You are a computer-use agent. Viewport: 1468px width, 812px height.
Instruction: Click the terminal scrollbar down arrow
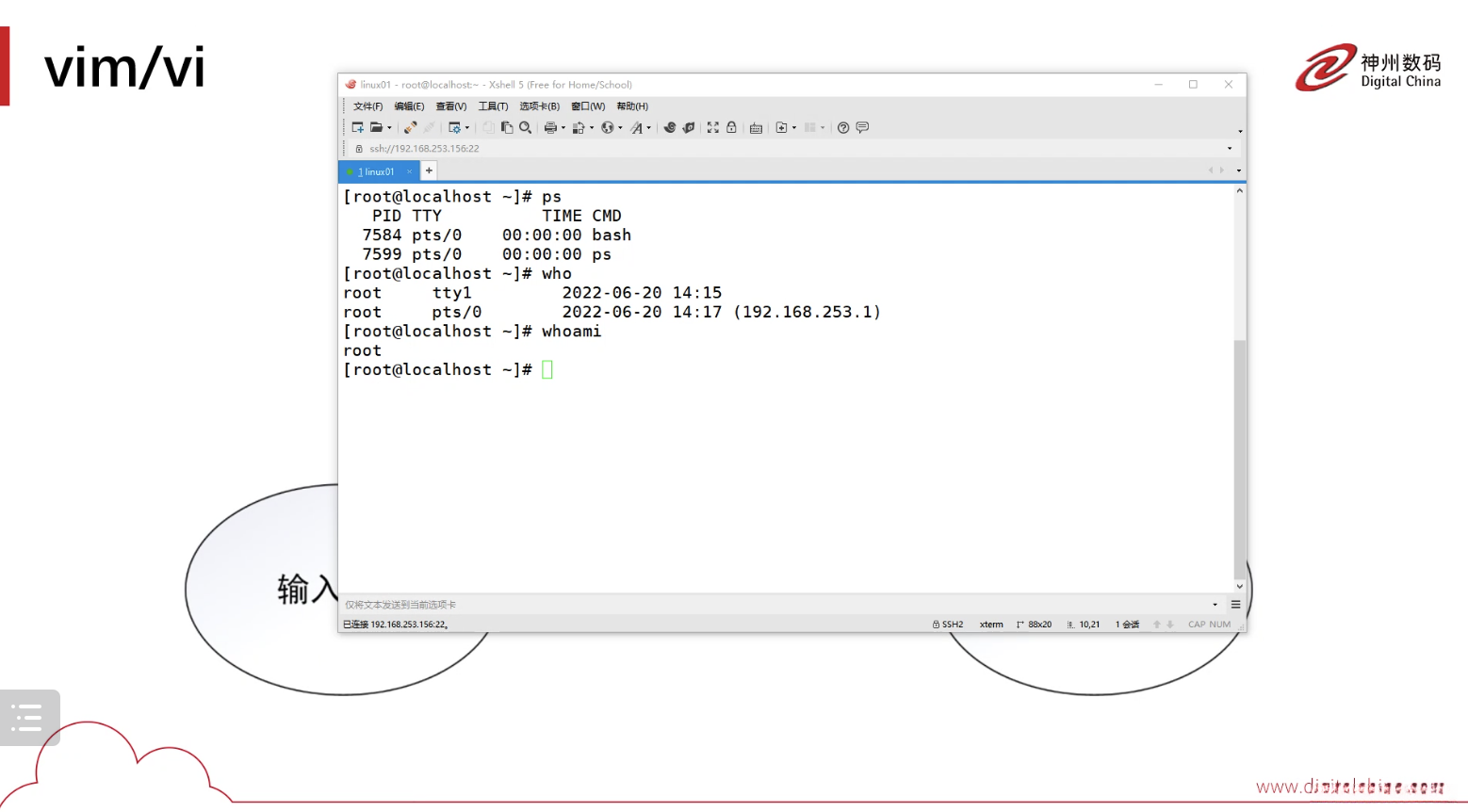point(1240,586)
